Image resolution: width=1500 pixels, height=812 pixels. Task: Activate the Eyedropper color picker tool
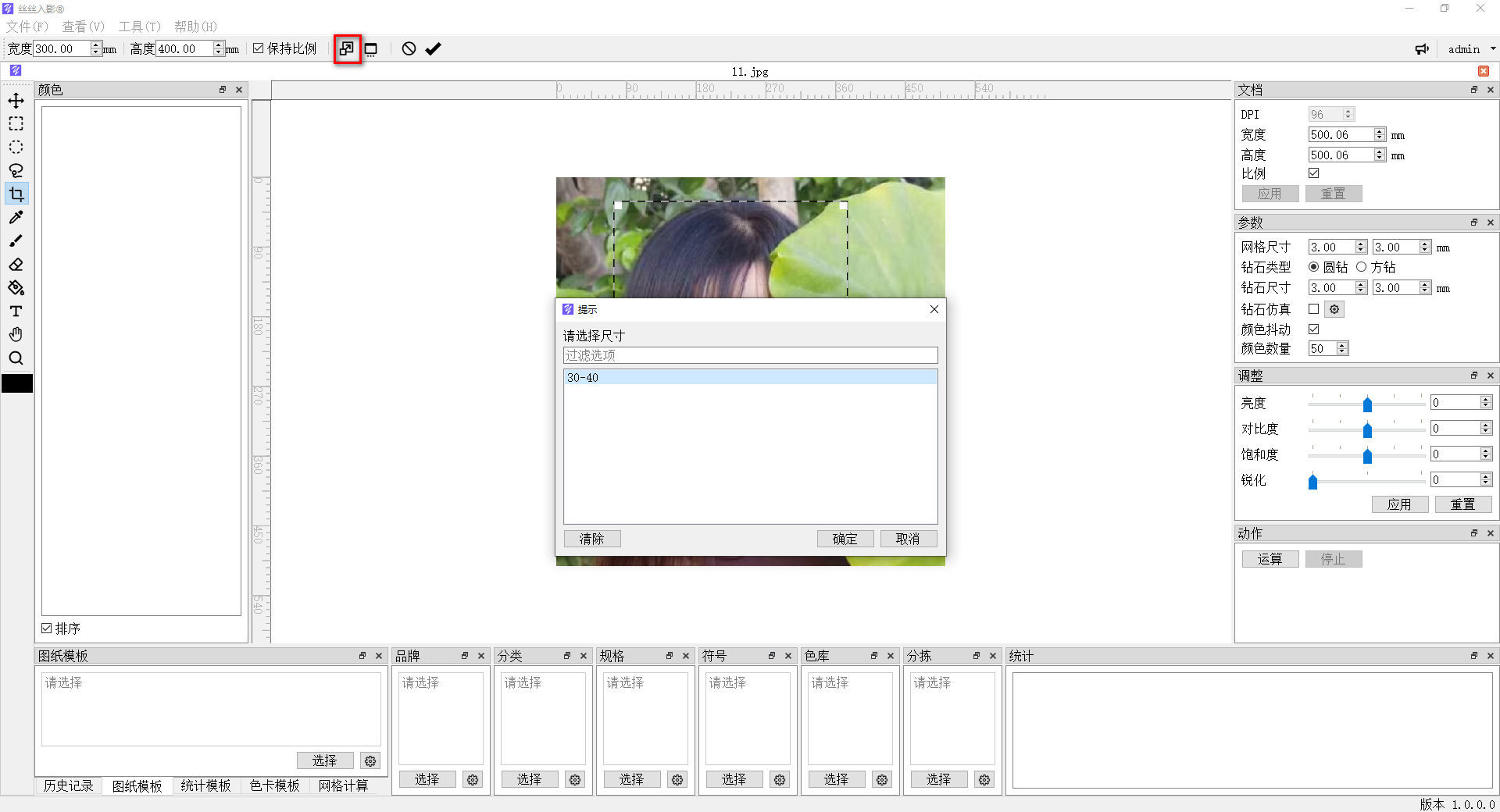pos(16,217)
